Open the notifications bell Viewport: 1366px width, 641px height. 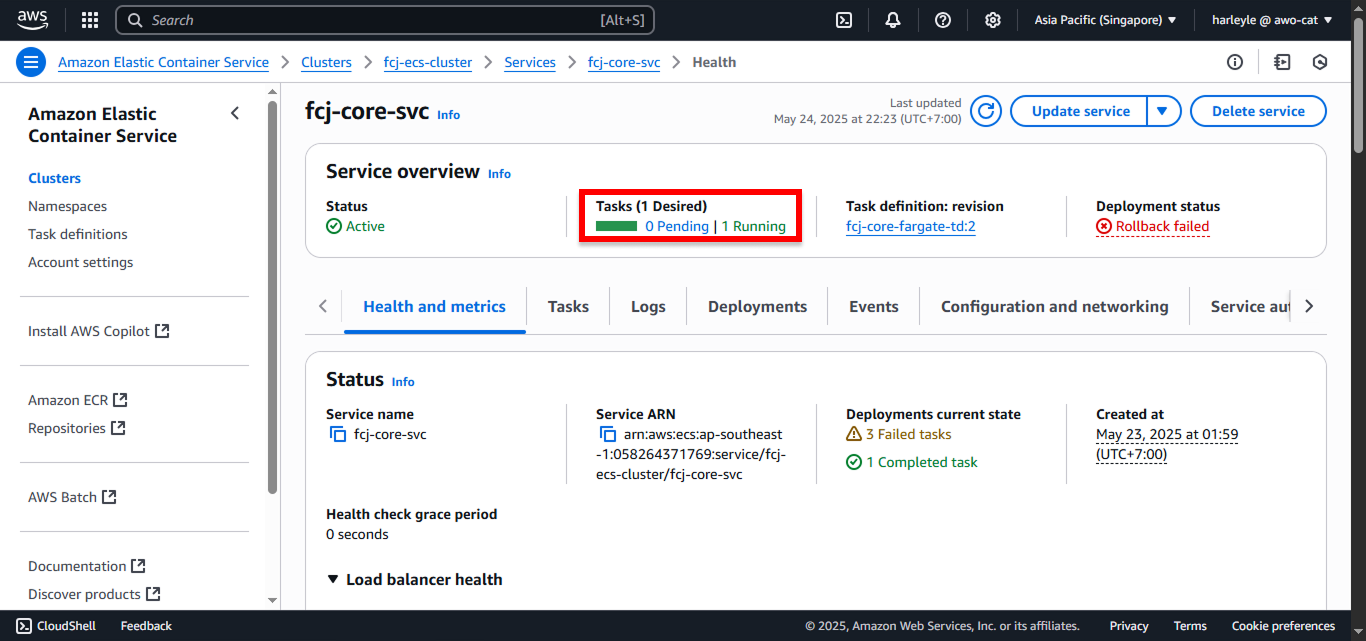893,20
